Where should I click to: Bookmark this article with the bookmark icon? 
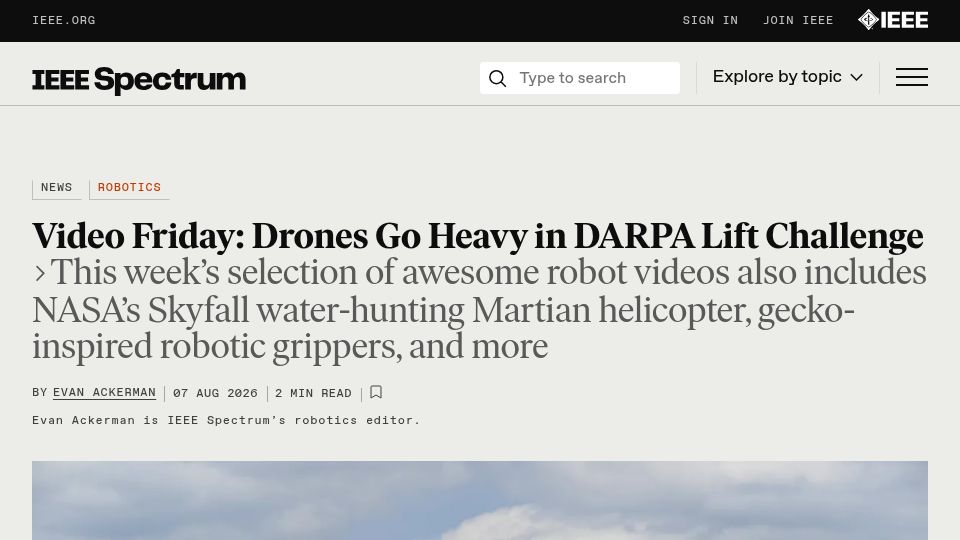point(376,392)
